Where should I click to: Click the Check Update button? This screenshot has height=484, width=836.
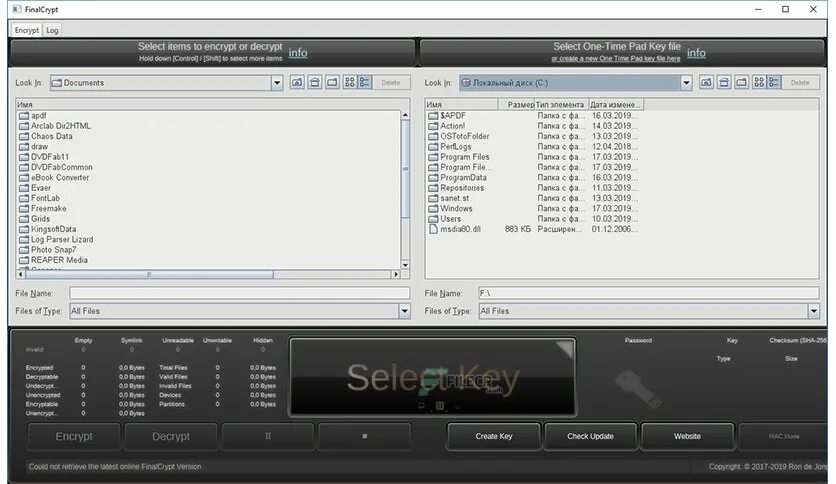pyautogui.click(x=590, y=436)
